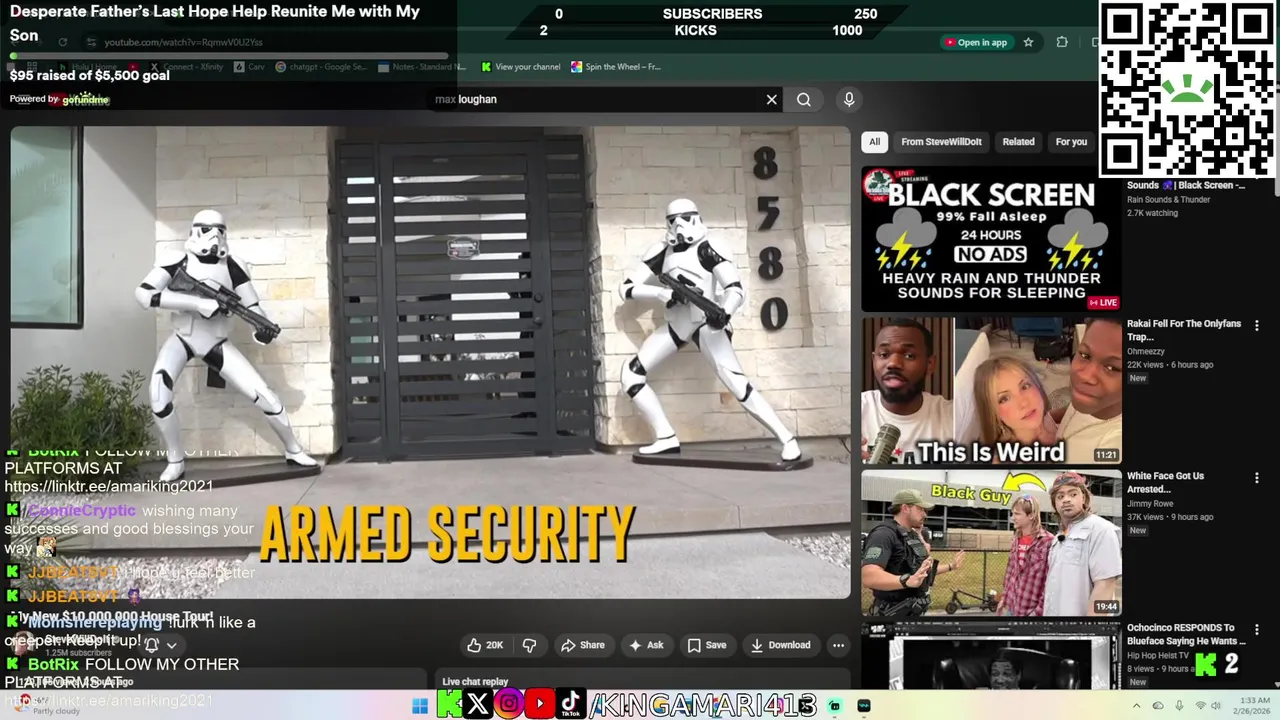Save the video to a playlist
Viewport: 1280px width, 720px height.
tap(706, 645)
